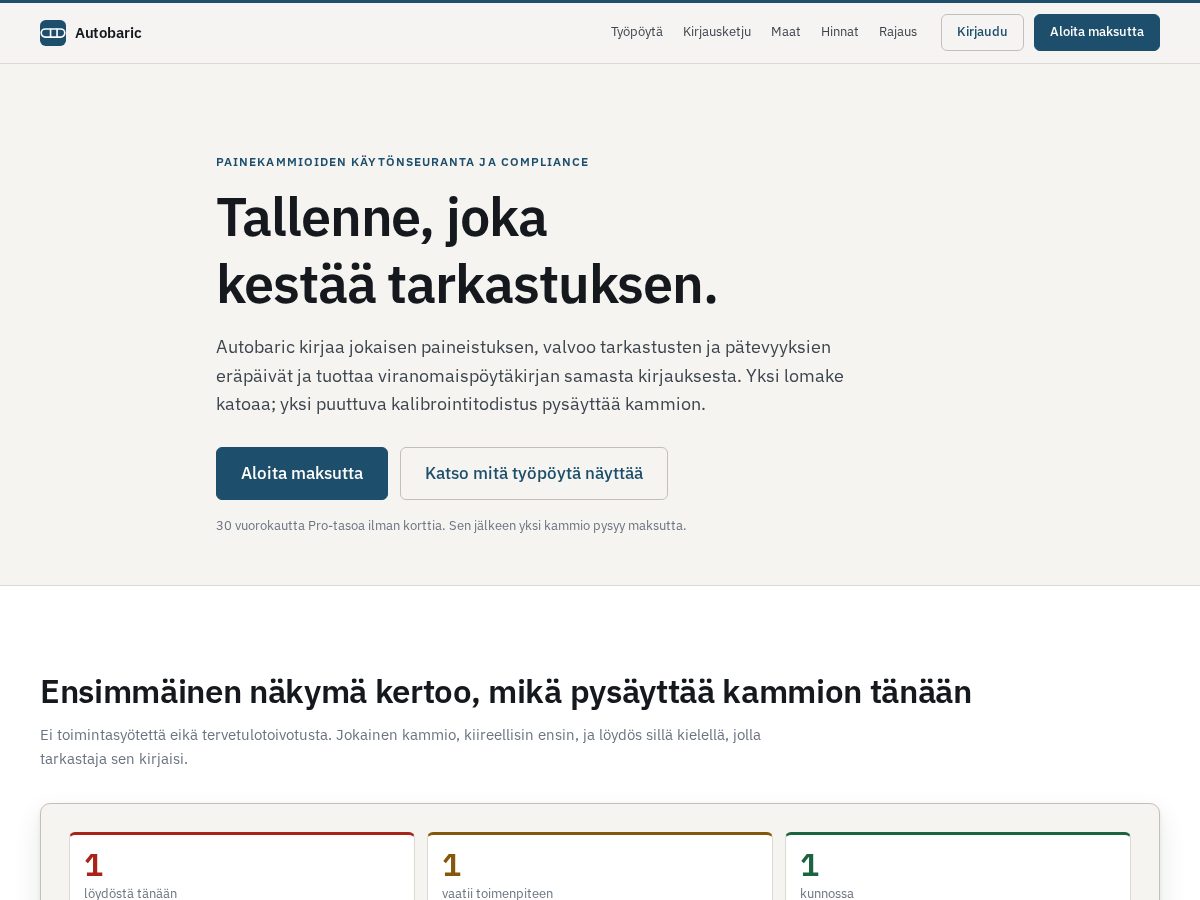This screenshot has width=1200, height=900.
Task: Select Rajaus in the top navigation
Action: pyautogui.click(x=898, y=32)
